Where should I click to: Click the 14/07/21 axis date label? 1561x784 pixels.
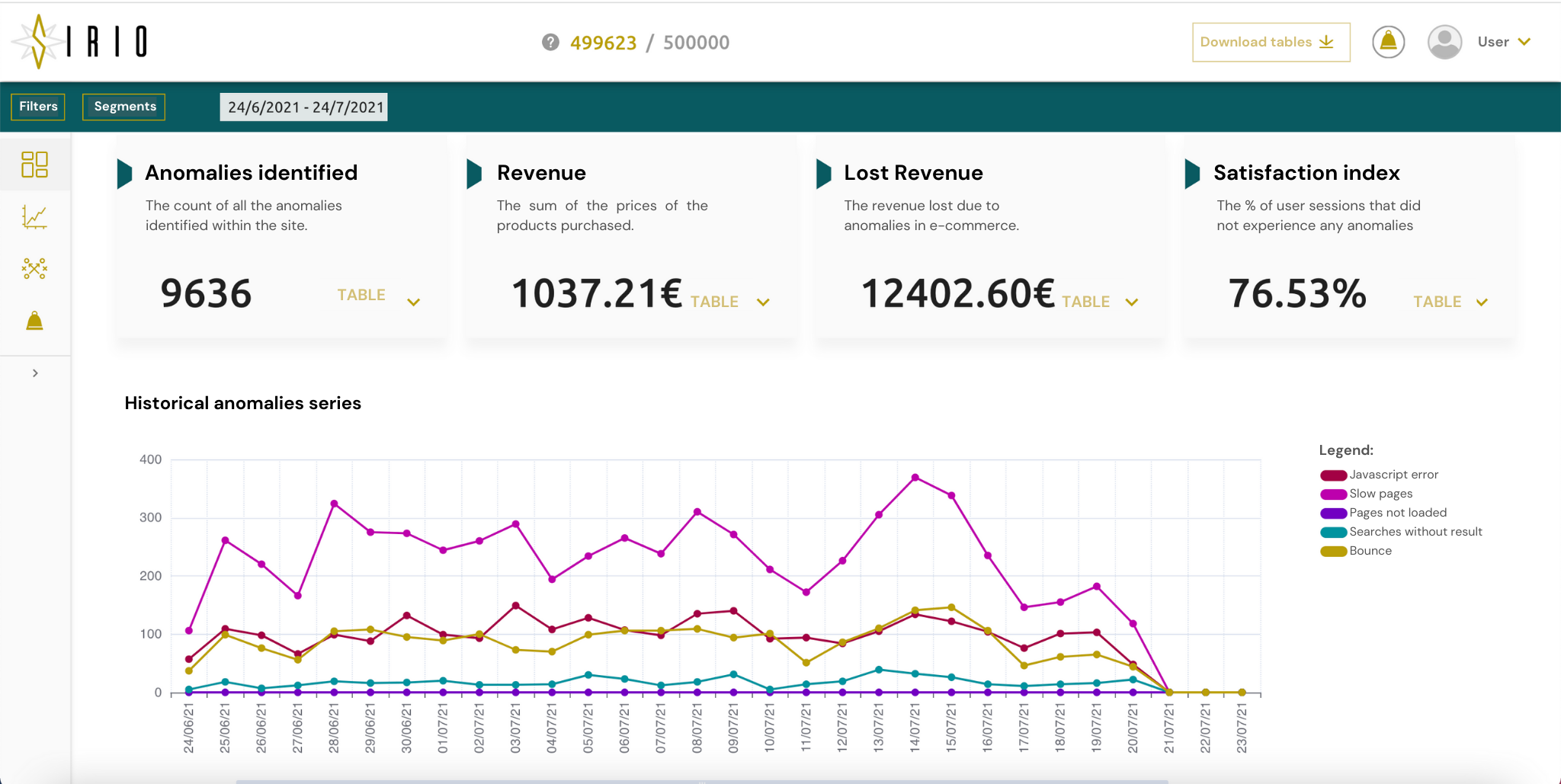915,728
